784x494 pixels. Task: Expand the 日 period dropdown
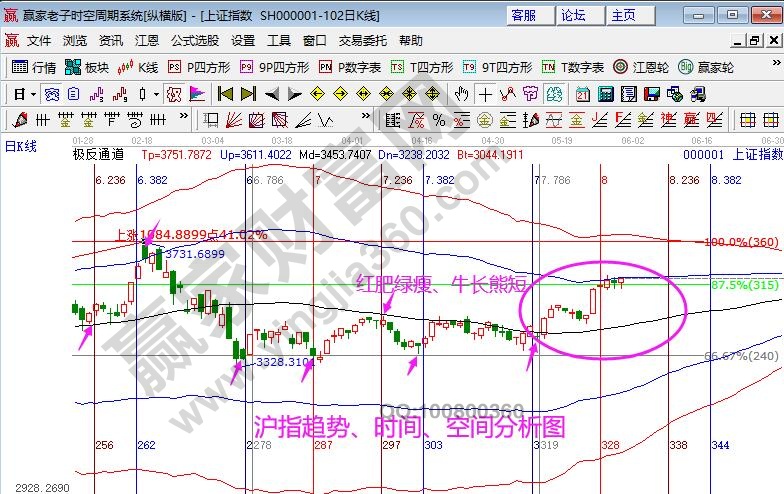(x=25, y=94)
